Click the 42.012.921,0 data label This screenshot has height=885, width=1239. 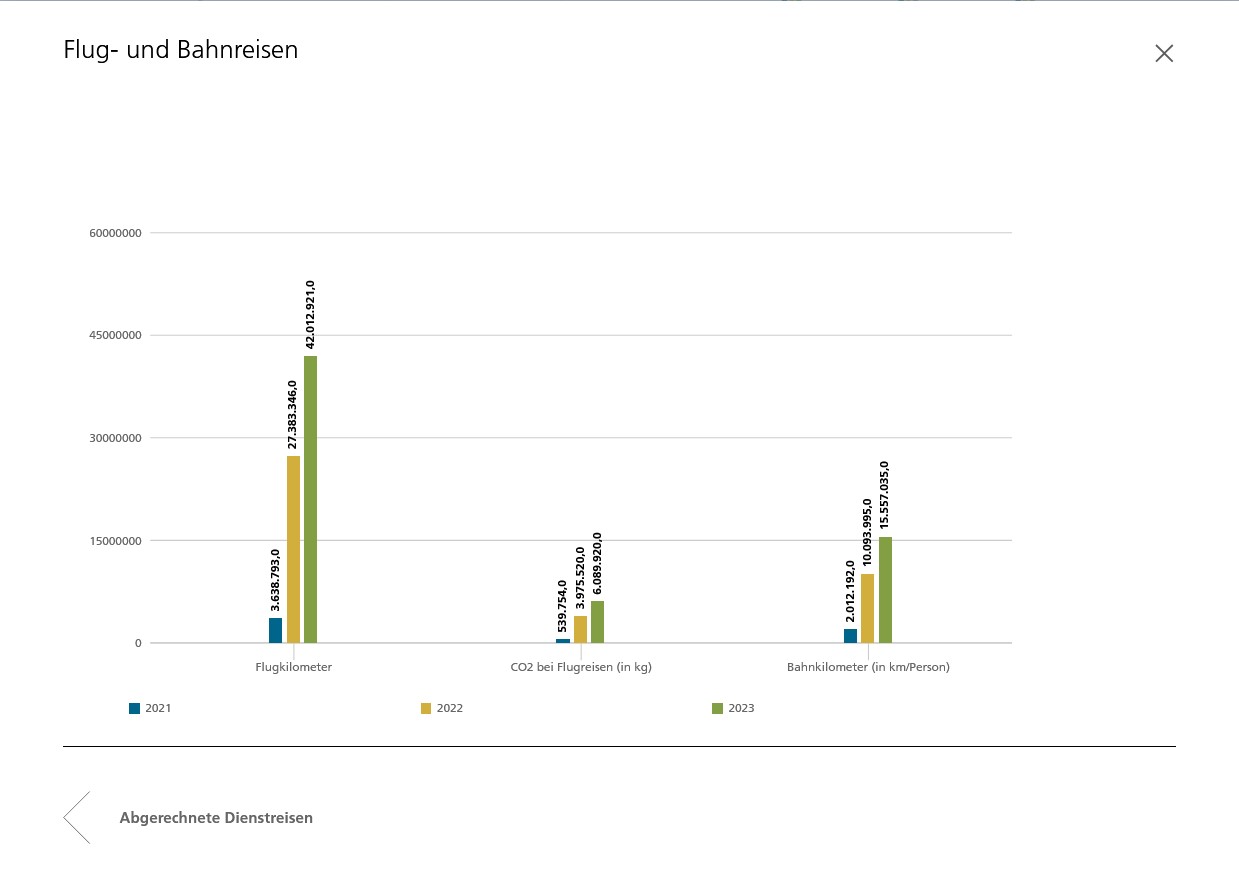pyautogui.click(x=310, y=313)
